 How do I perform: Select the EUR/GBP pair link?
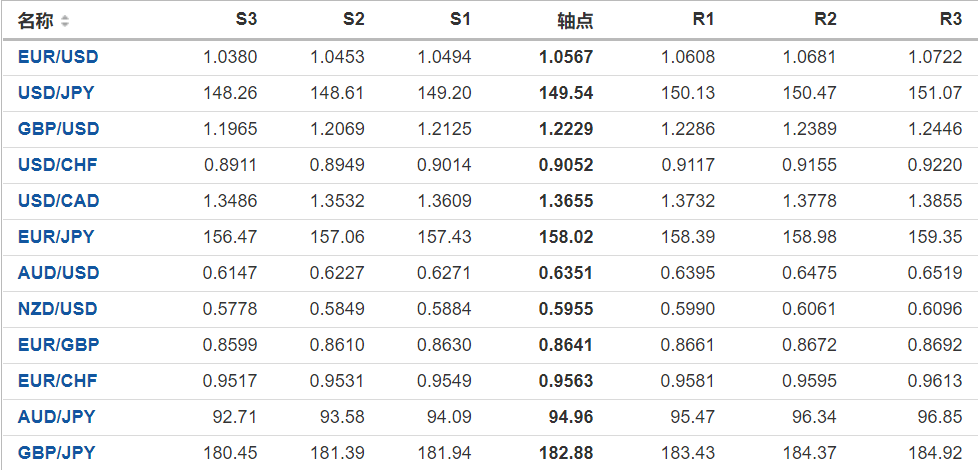tap(58, 345)
